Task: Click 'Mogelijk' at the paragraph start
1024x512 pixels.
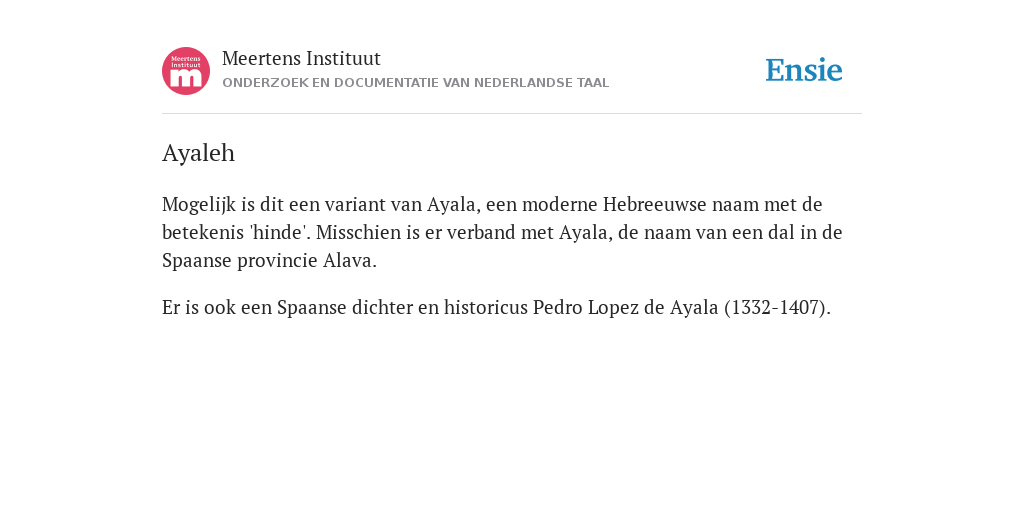Action: click(189, 205)
